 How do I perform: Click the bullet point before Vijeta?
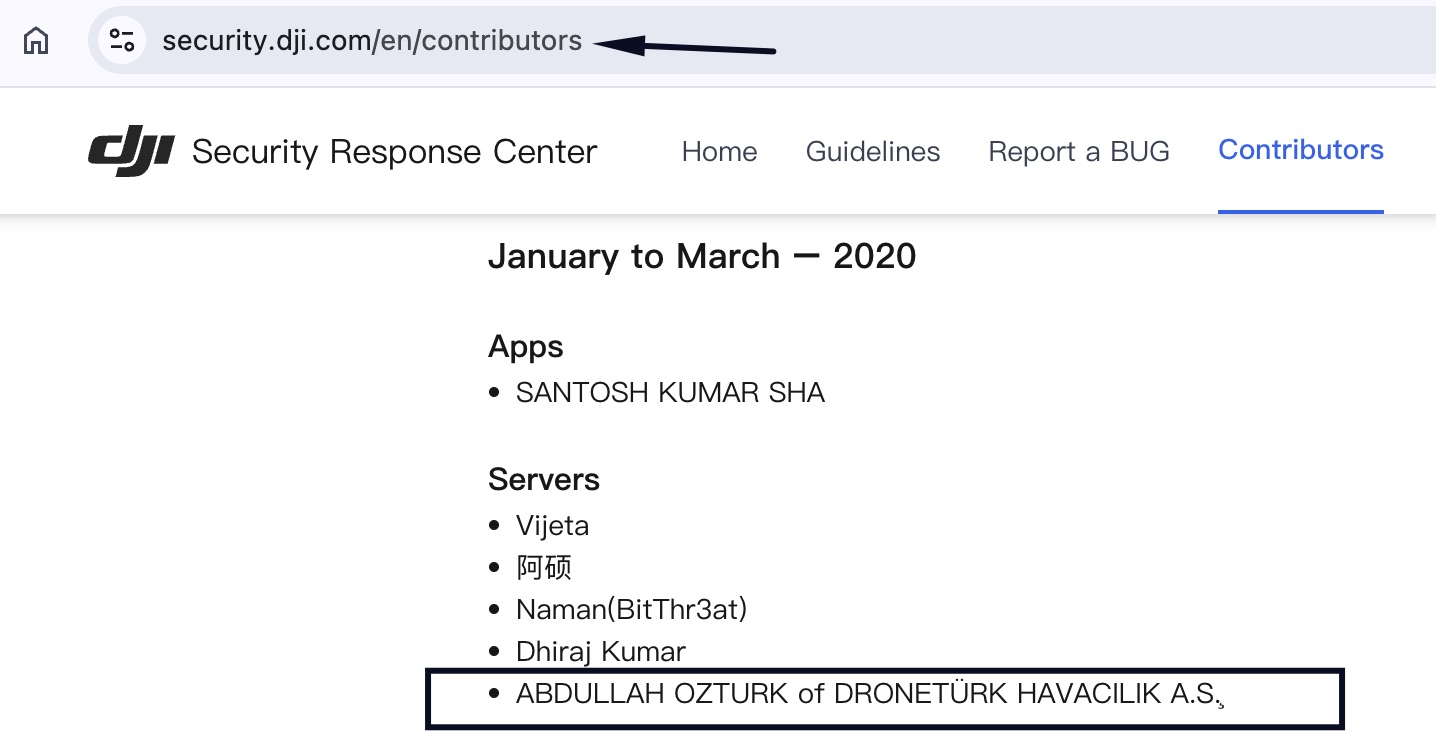click(494, 526)
